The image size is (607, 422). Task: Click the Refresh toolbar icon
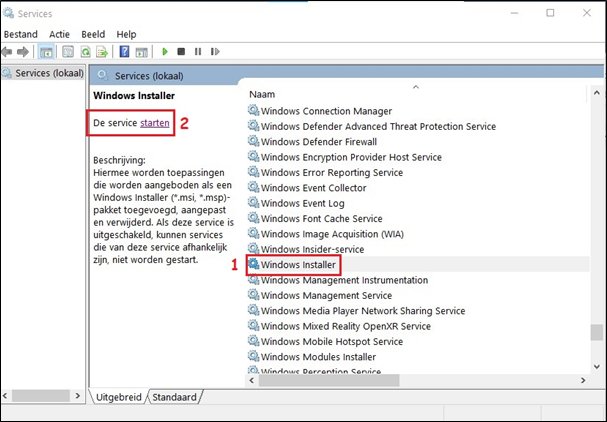85,51
